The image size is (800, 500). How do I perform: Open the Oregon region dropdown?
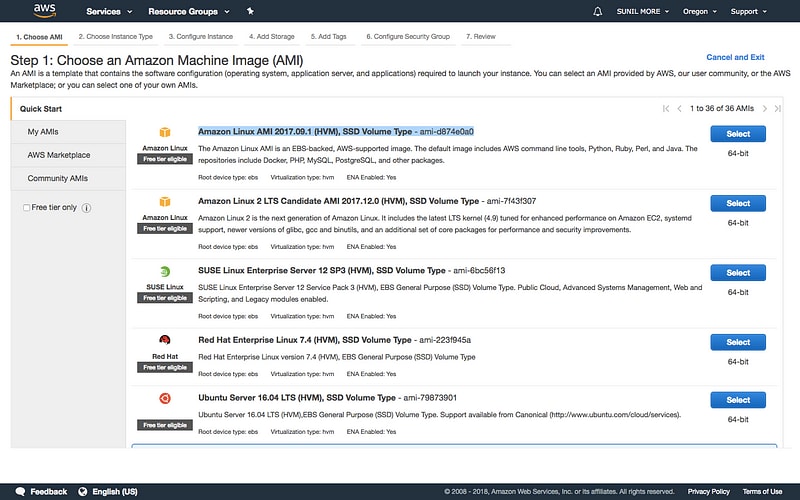click(699, 11)
